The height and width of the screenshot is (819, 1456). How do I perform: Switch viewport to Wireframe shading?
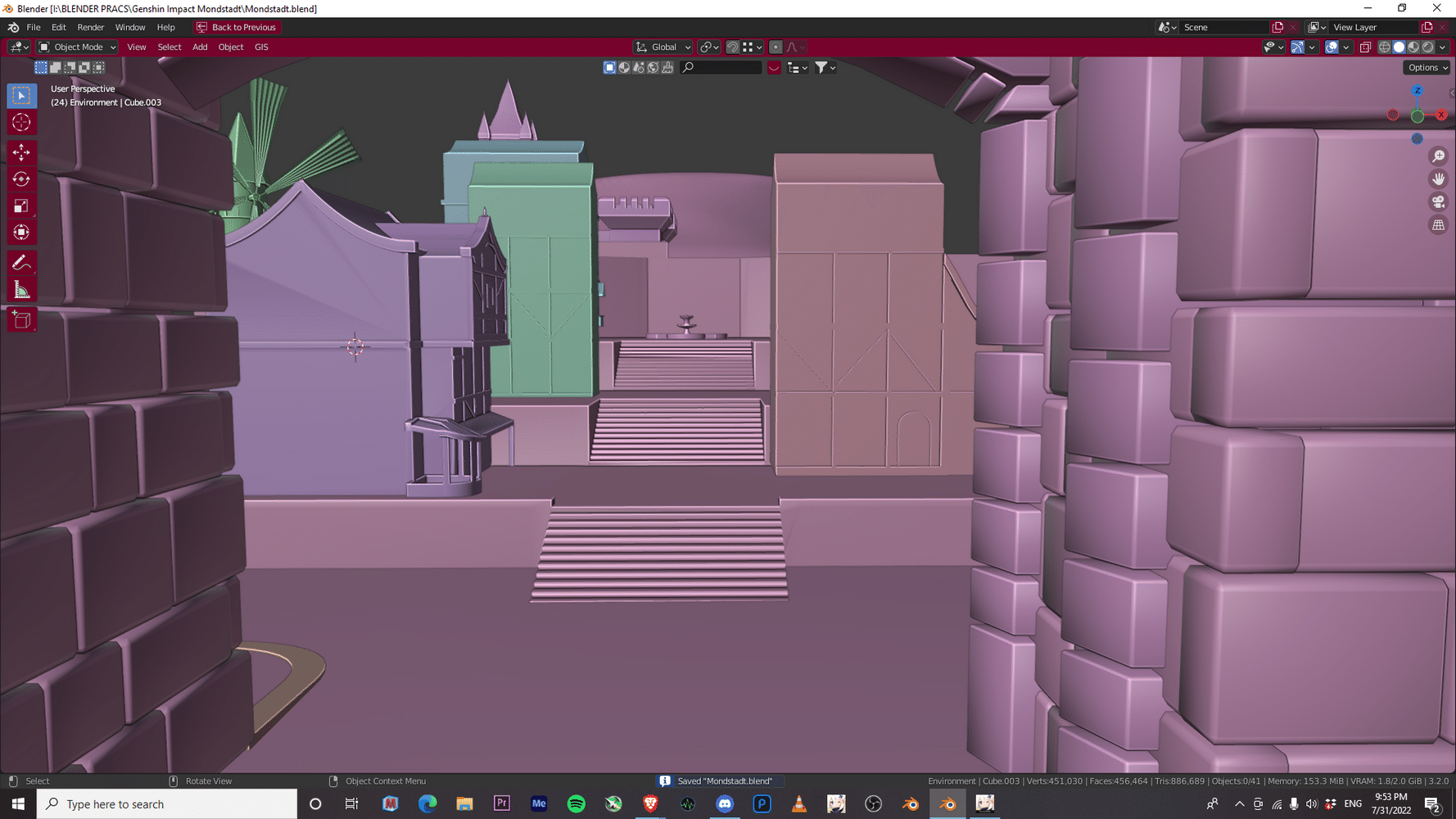(1384, 47)
